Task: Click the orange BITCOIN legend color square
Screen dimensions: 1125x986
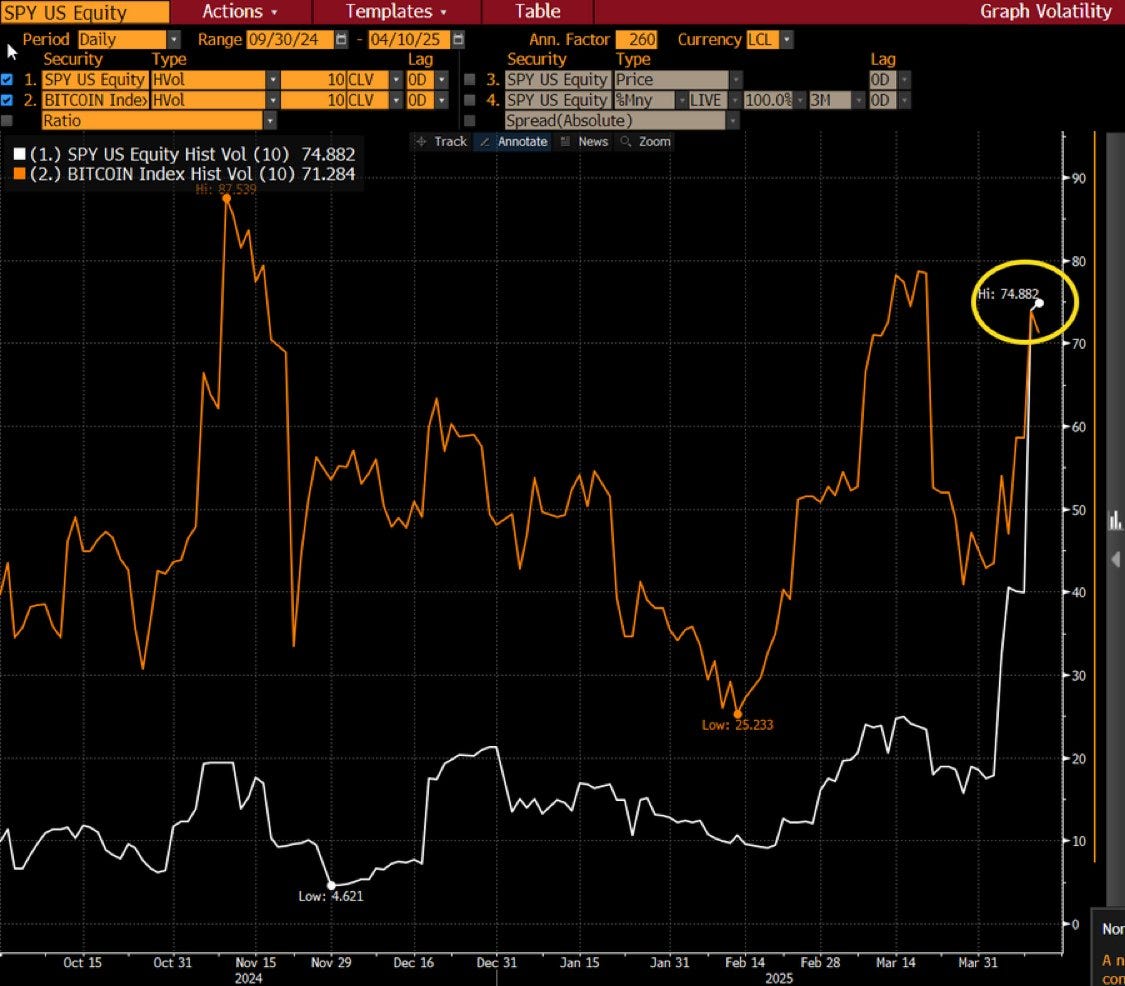Action: 19,174
